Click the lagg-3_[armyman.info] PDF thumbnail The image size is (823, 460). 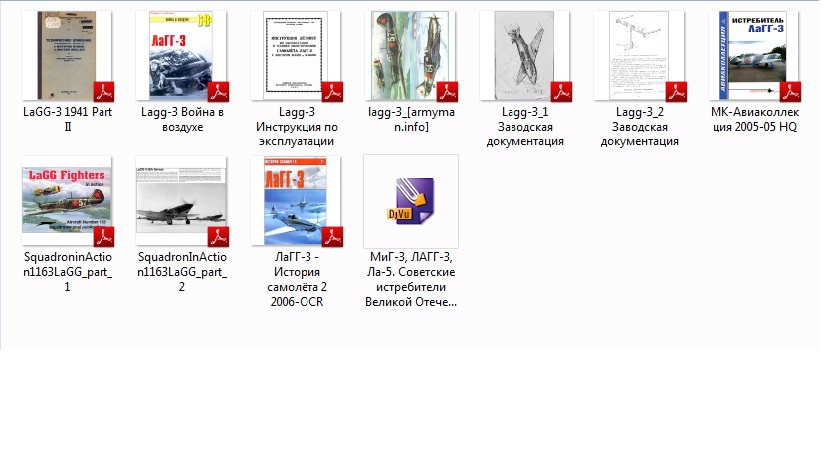[x=411, y=56]
